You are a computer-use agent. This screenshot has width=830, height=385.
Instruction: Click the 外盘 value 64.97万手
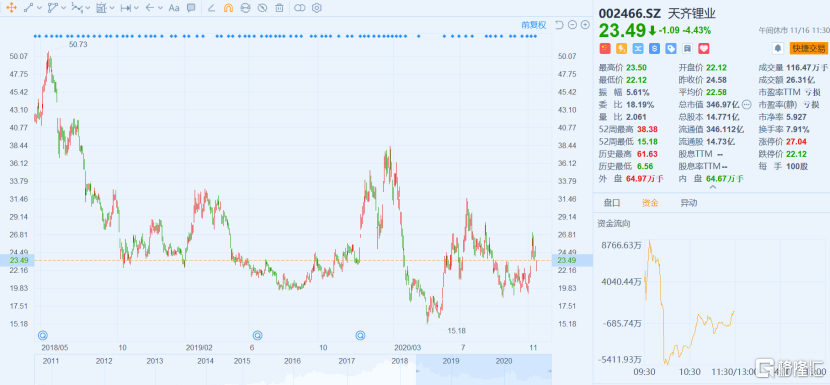tap(645, 178)
